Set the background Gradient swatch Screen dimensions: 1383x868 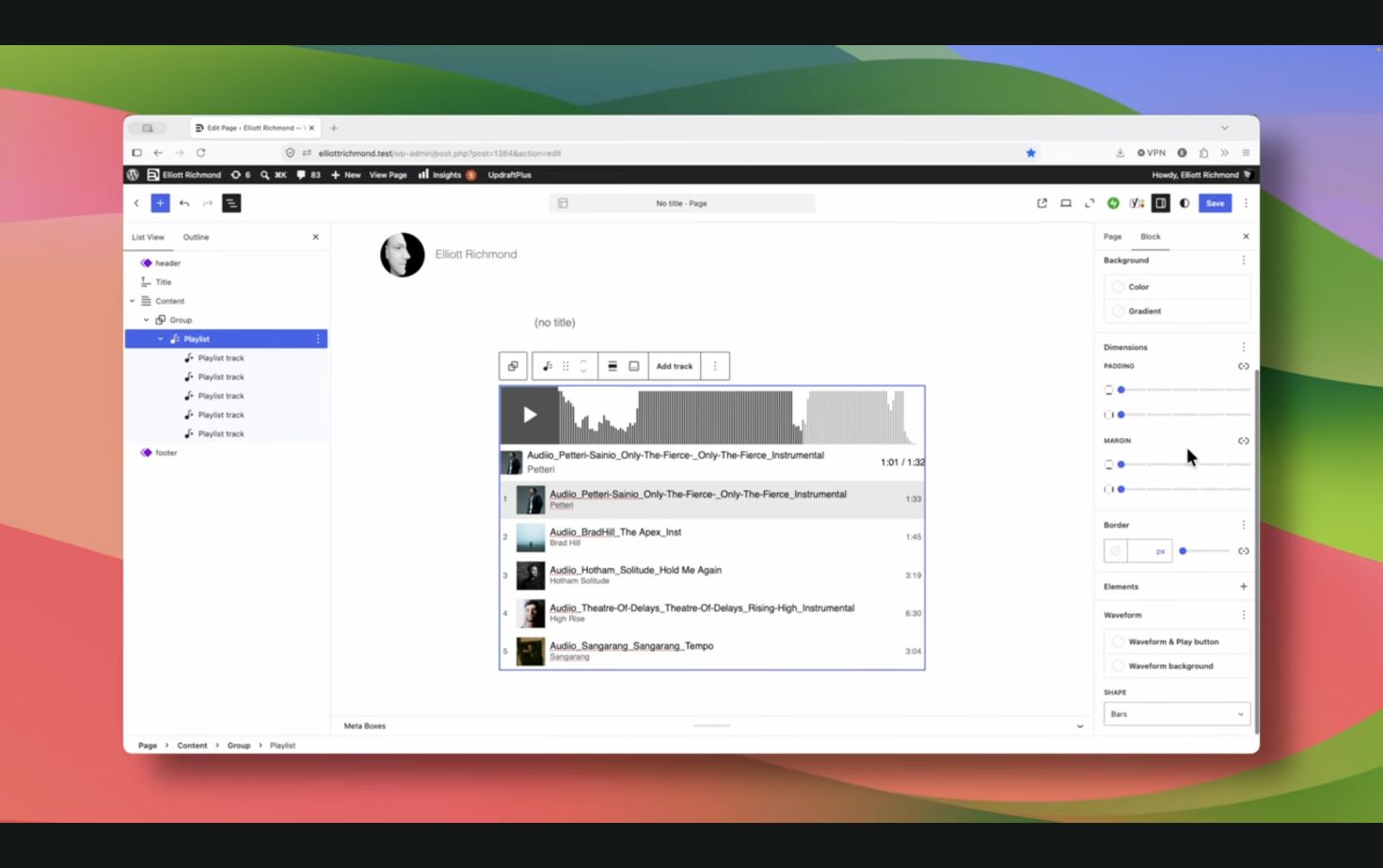(x=1177, y=311)
